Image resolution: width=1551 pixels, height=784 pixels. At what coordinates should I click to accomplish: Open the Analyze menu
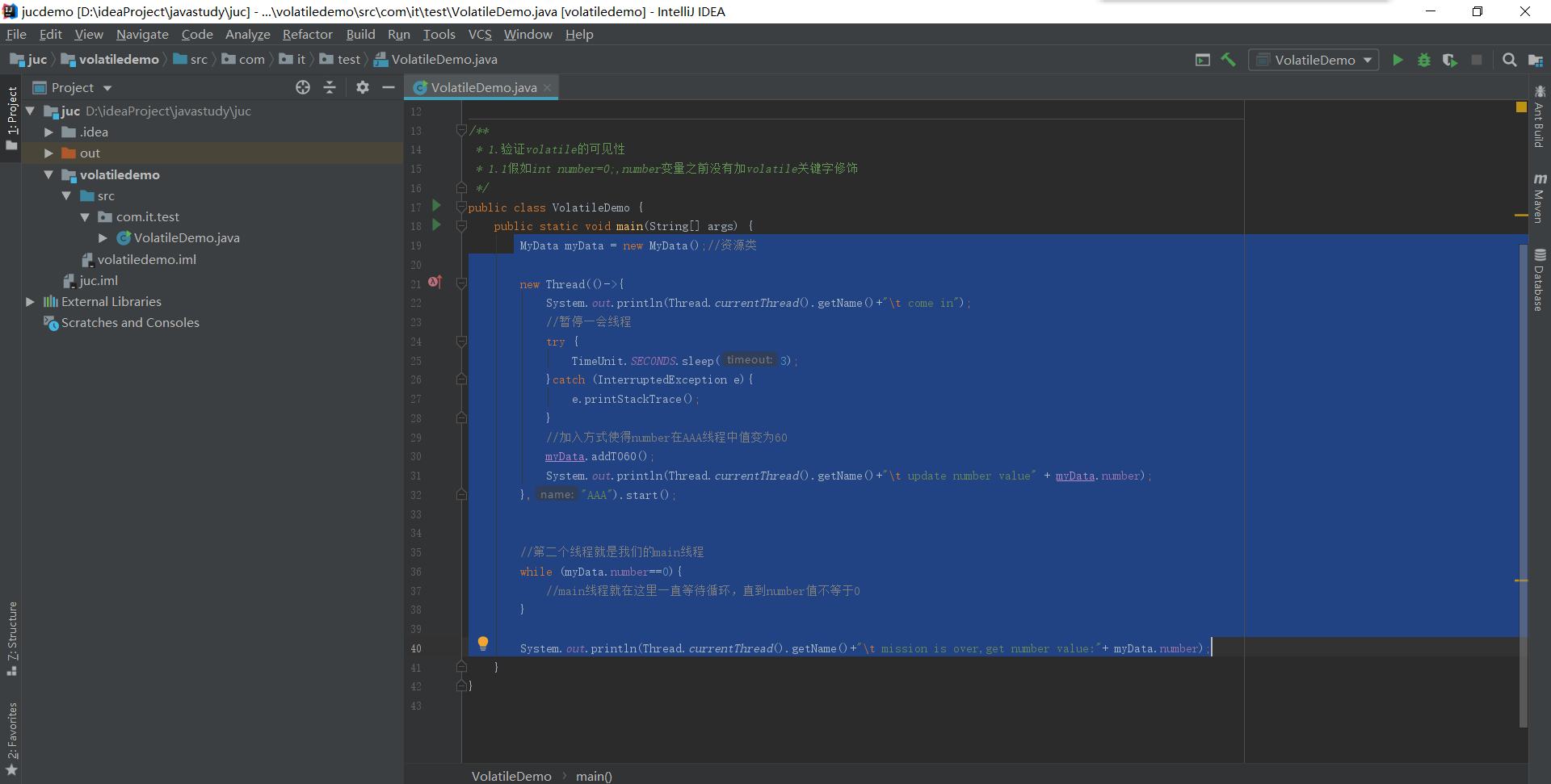click(247, 34)
